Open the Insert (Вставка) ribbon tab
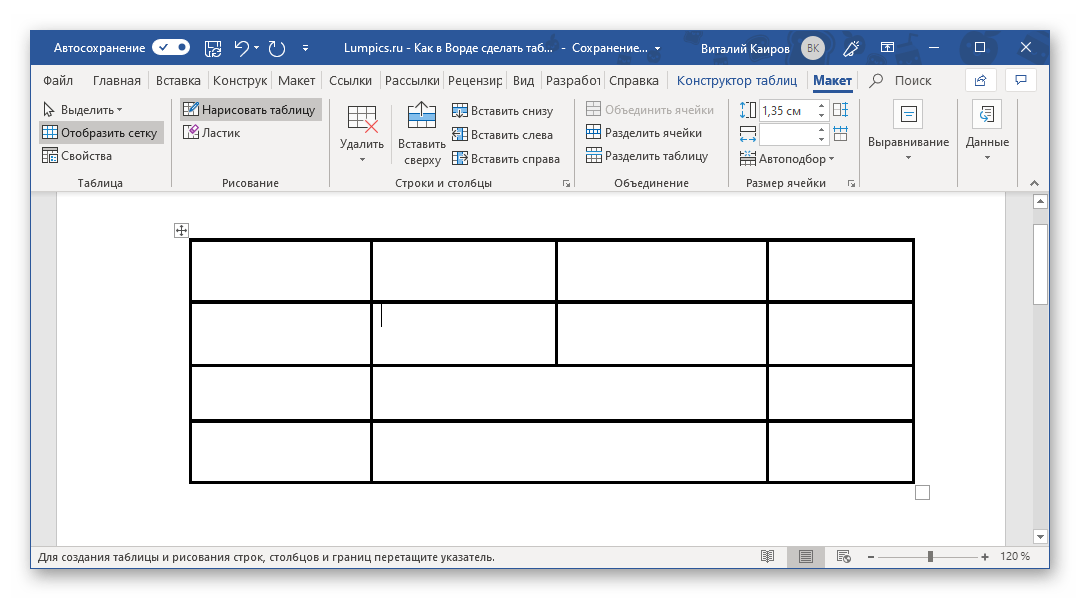This screenshot has height=599, width=1080. coord(178,81)
